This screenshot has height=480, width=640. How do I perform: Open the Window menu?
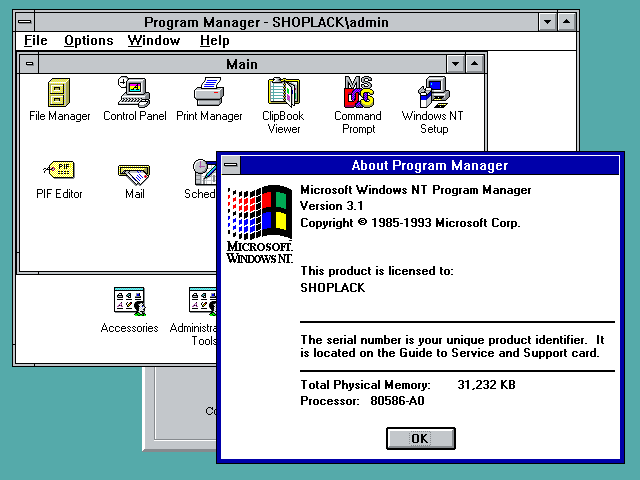click(x=153, y=40)
